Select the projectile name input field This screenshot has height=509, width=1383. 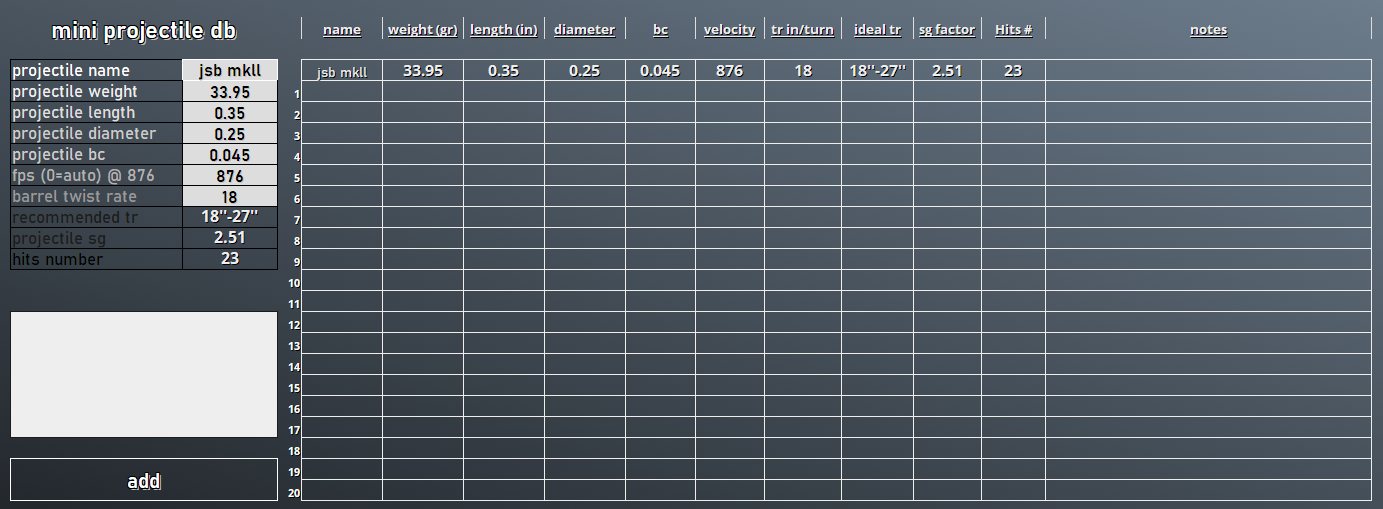point(230,70)
